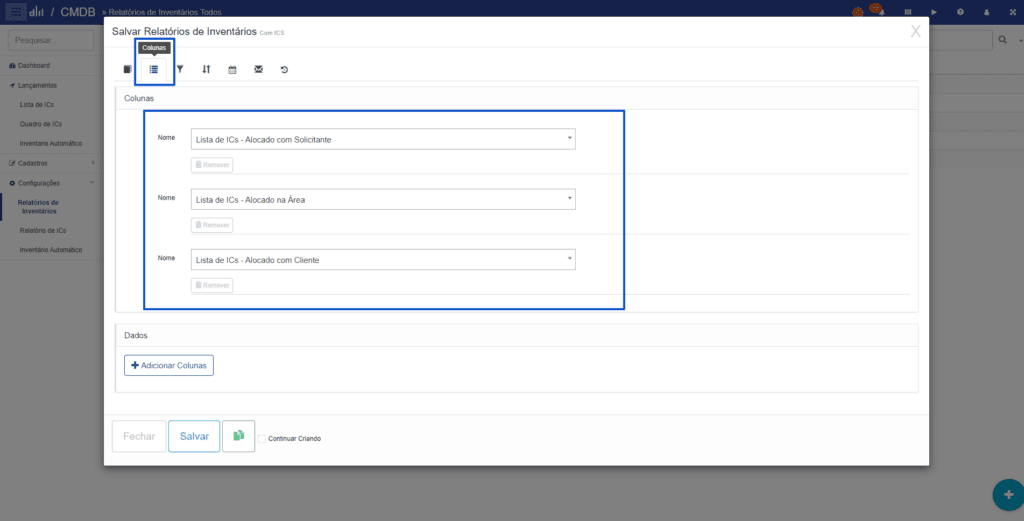Open the filter funnel tab
The width and height of the screenshot is (1024, 521).
click(x=180, y=69)
